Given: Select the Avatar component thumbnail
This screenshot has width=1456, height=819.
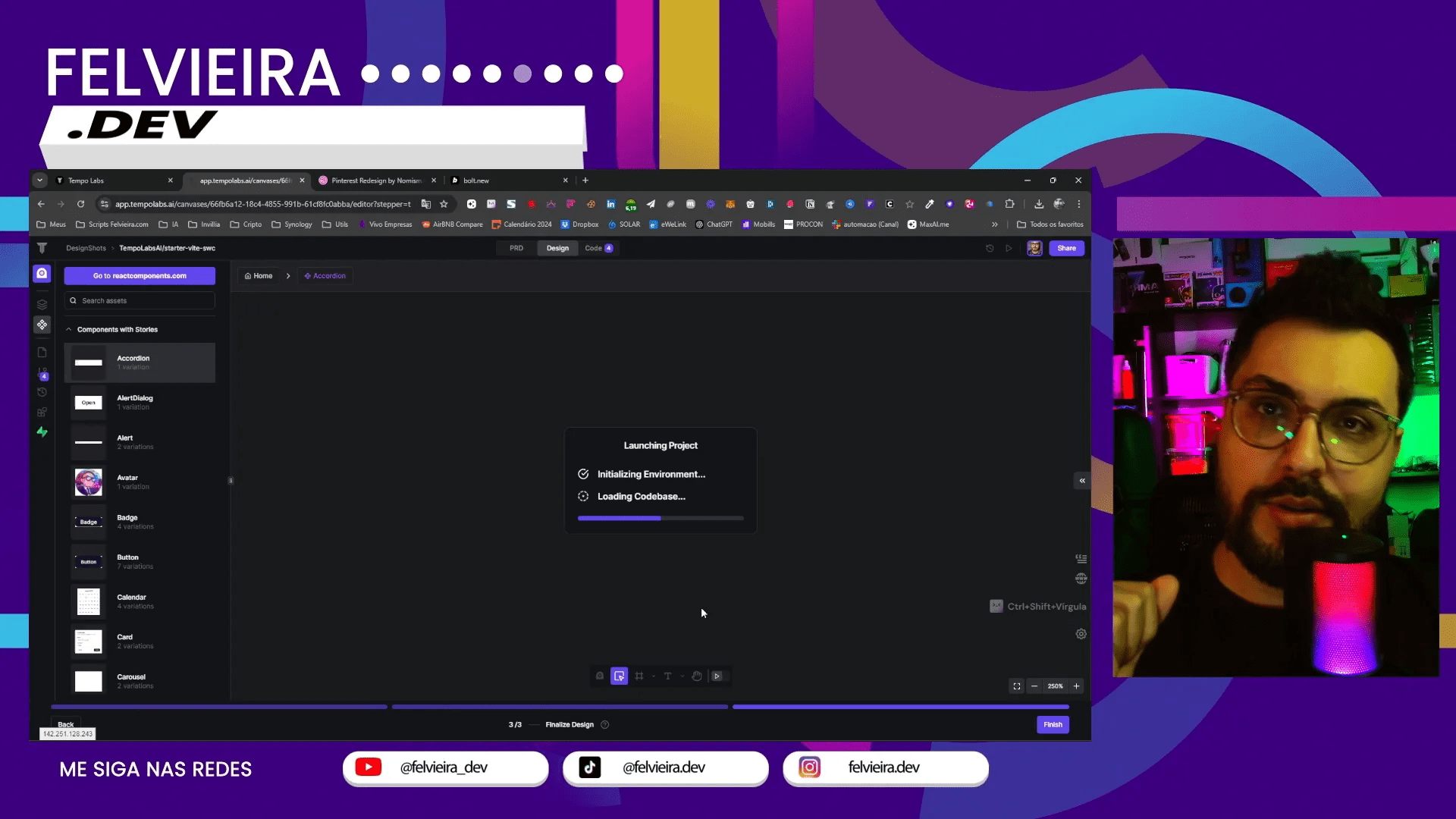Looking at the screenshot, I should click(x=89, y=482).
